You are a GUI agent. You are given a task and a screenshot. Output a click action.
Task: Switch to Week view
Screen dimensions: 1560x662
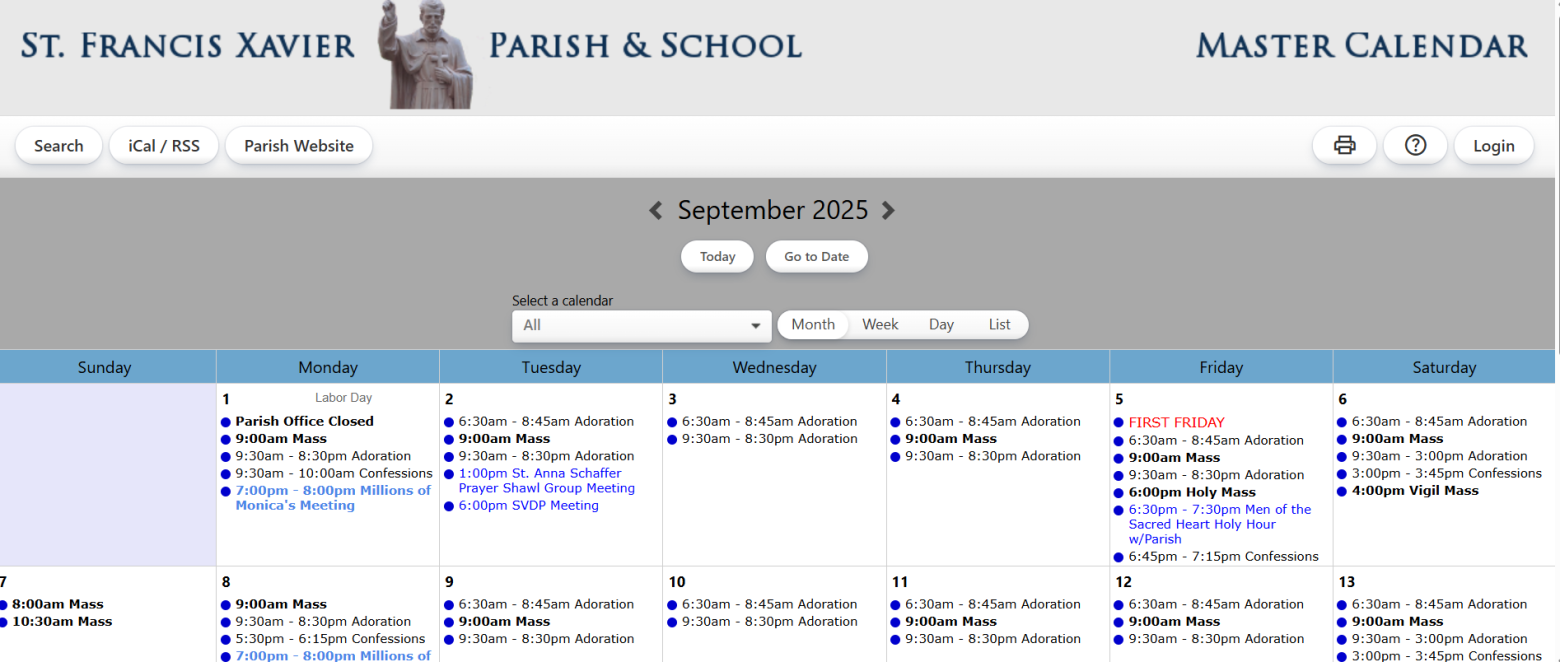point(880,325)
